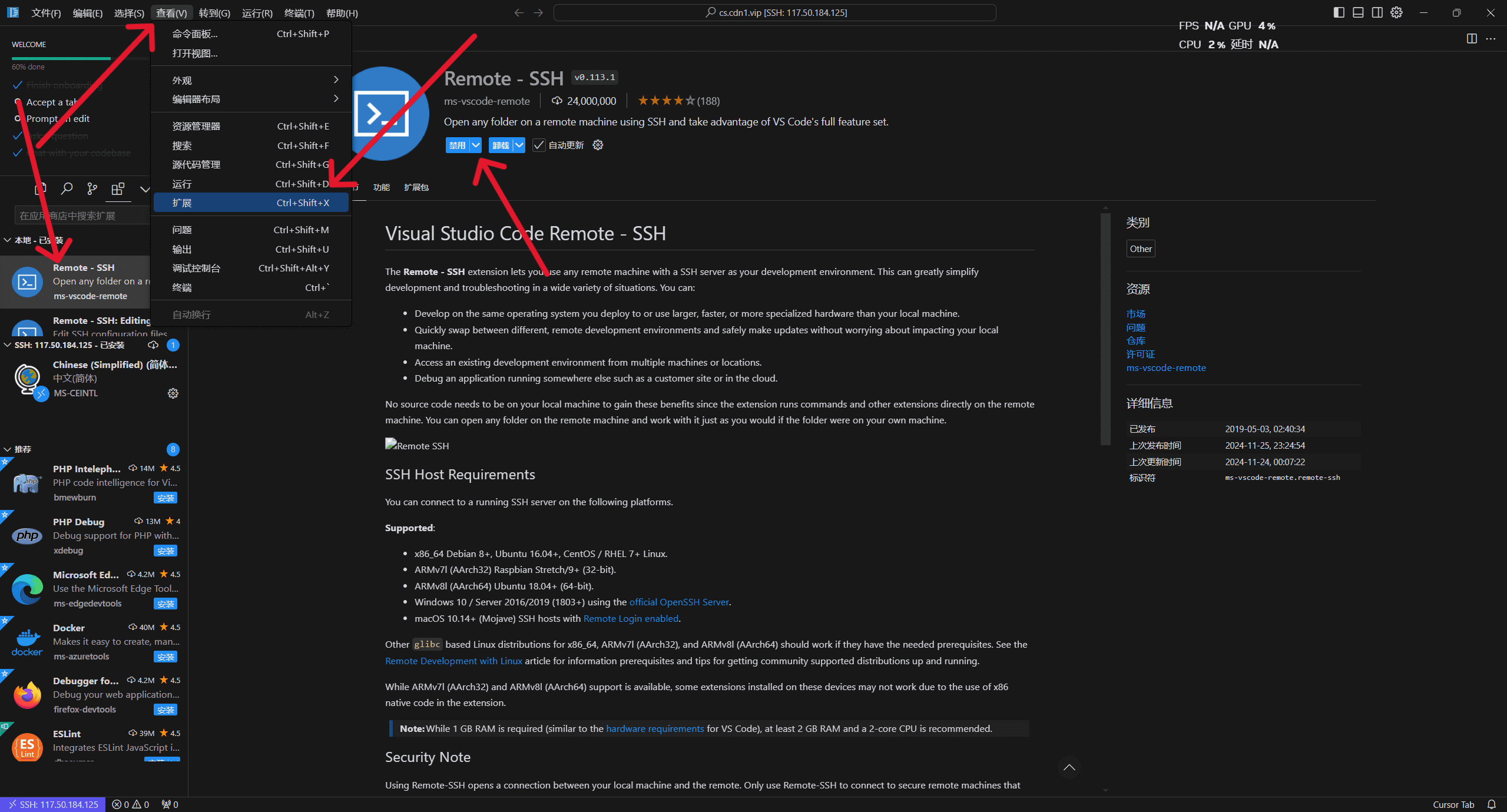Install the Debugger for Firefox extension
Image resolution: width=1507 pixels, height=812 pixels.
click(x=165, y=710)
